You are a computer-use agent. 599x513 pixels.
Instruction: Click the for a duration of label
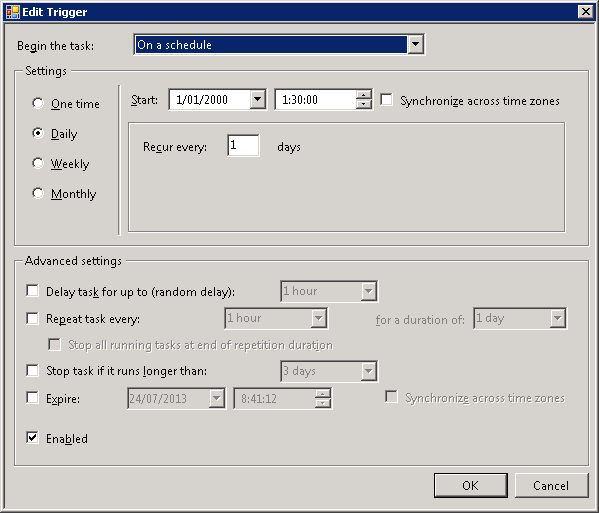pyautogui.click(x=420, y=319)
